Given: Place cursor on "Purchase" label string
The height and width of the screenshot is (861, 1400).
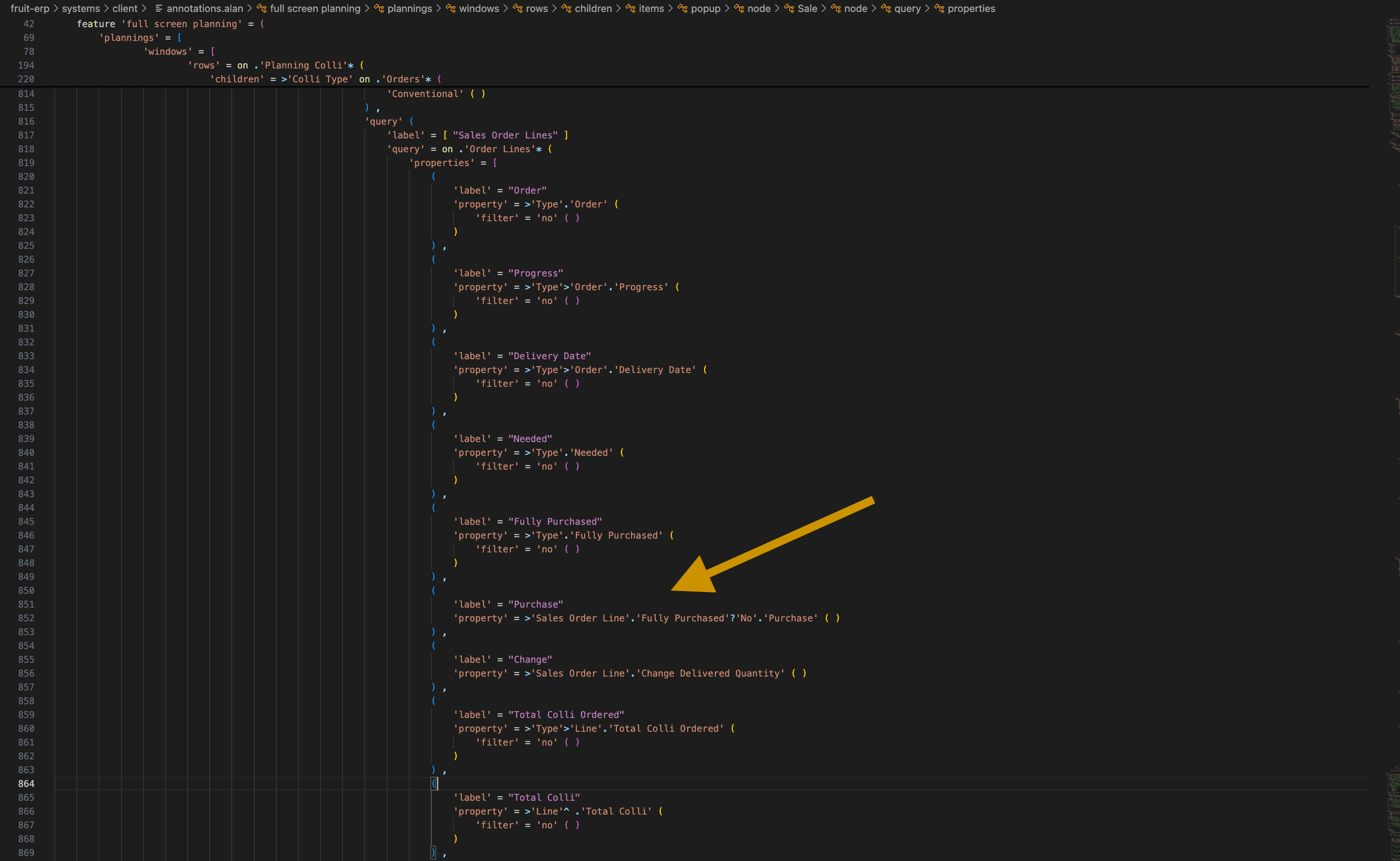Looking at the screenshot, I should pos(535,605).
